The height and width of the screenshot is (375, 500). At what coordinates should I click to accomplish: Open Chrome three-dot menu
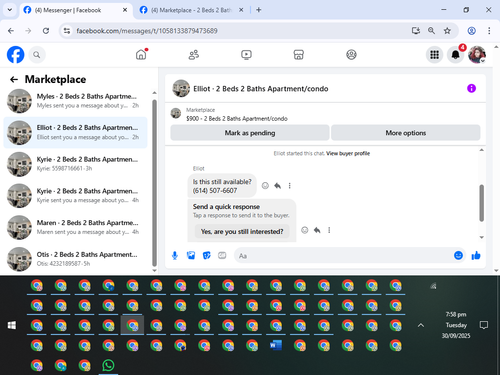coord(489,31)
